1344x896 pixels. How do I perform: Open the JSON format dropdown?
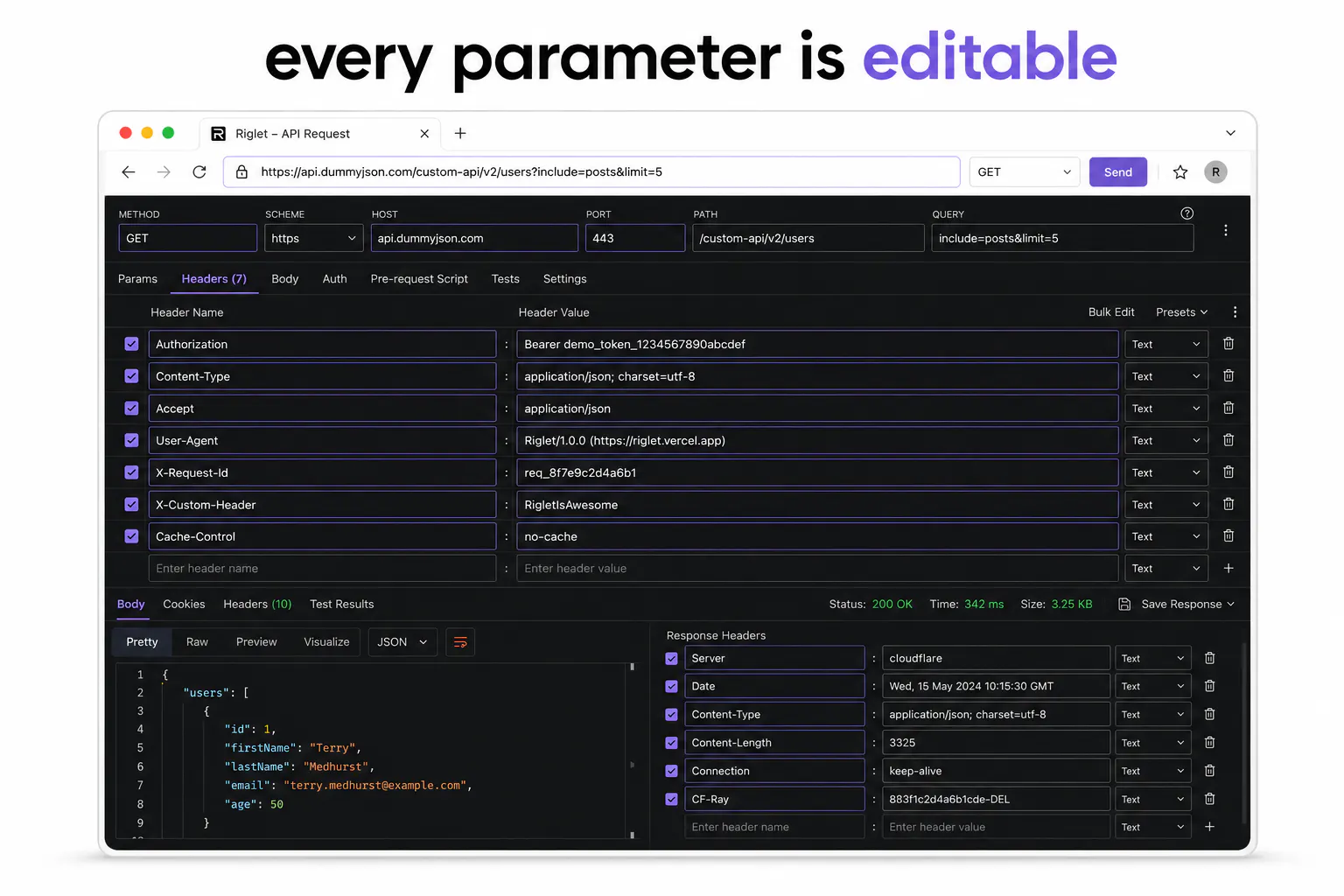click(x=402, y=642)
